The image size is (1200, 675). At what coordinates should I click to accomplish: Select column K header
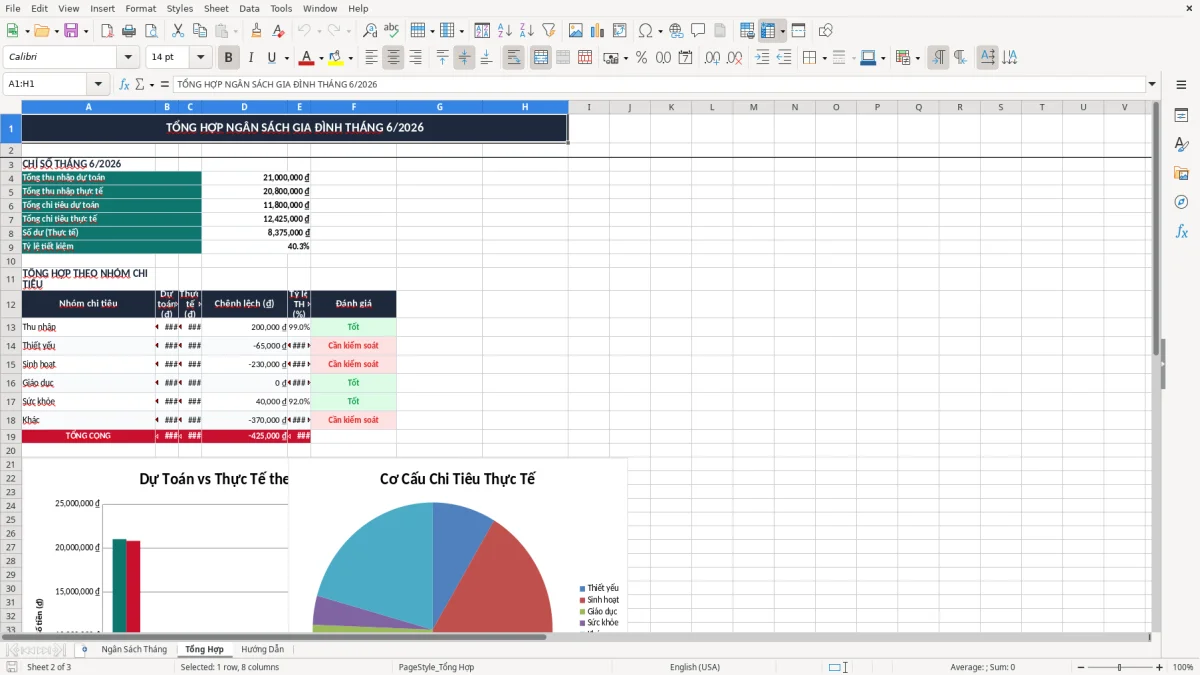671,107
